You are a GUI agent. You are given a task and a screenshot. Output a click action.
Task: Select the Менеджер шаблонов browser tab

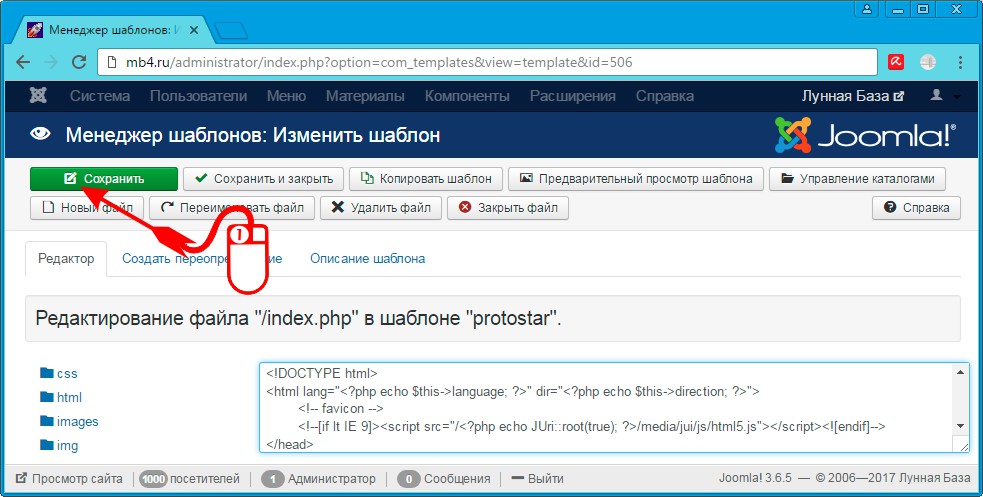click(x=115, y=30)
